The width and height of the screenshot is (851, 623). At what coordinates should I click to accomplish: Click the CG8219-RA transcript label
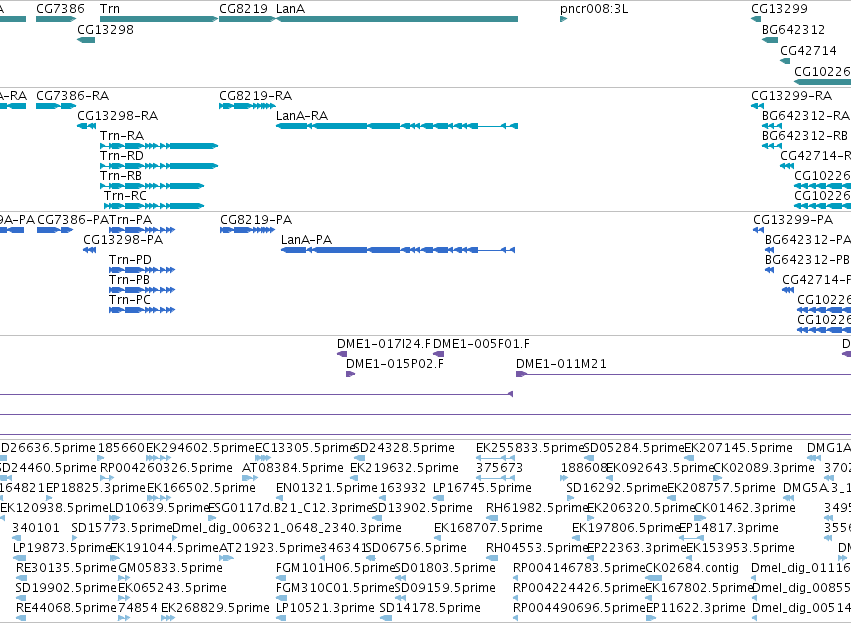click(255, 96)
